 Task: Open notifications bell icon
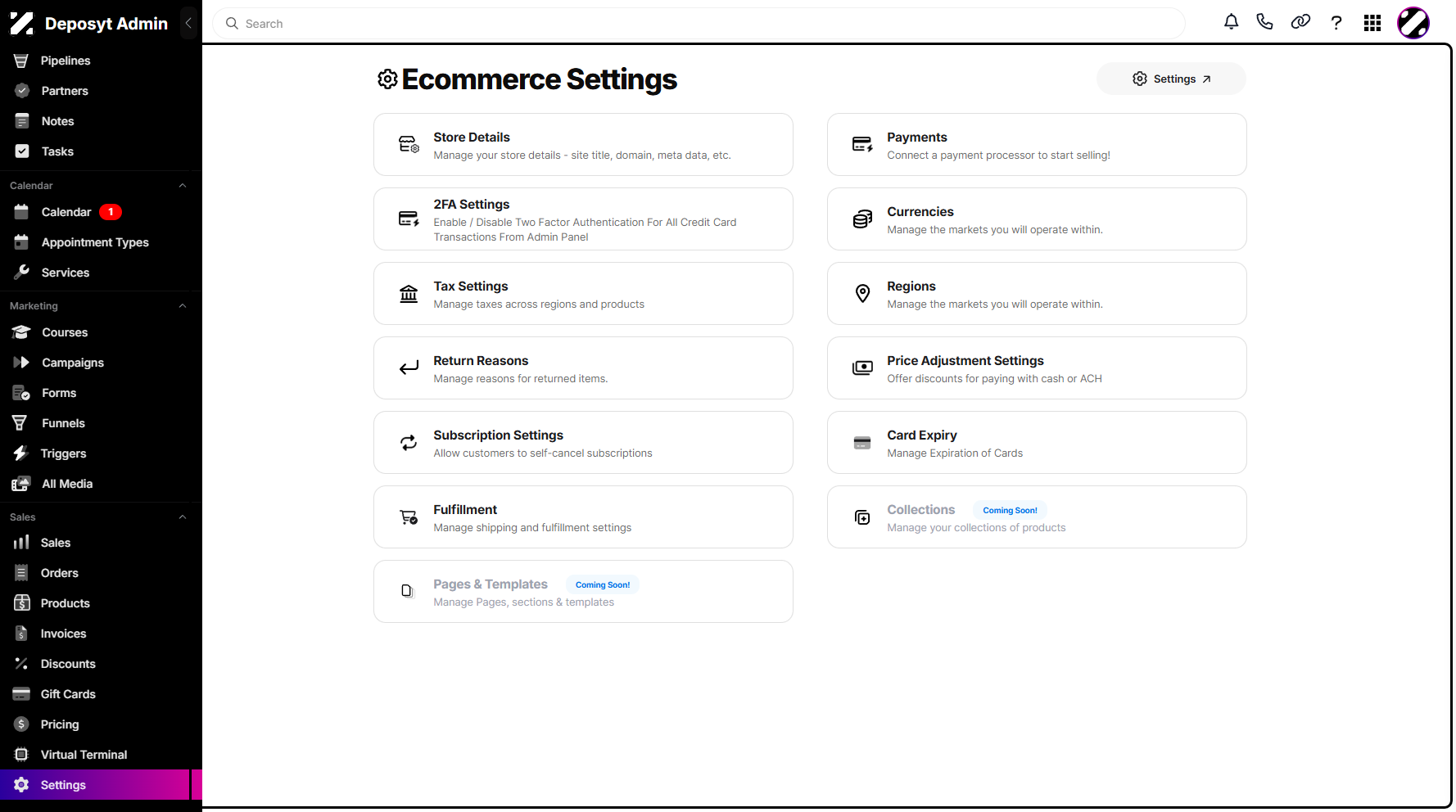[1231, 22]
